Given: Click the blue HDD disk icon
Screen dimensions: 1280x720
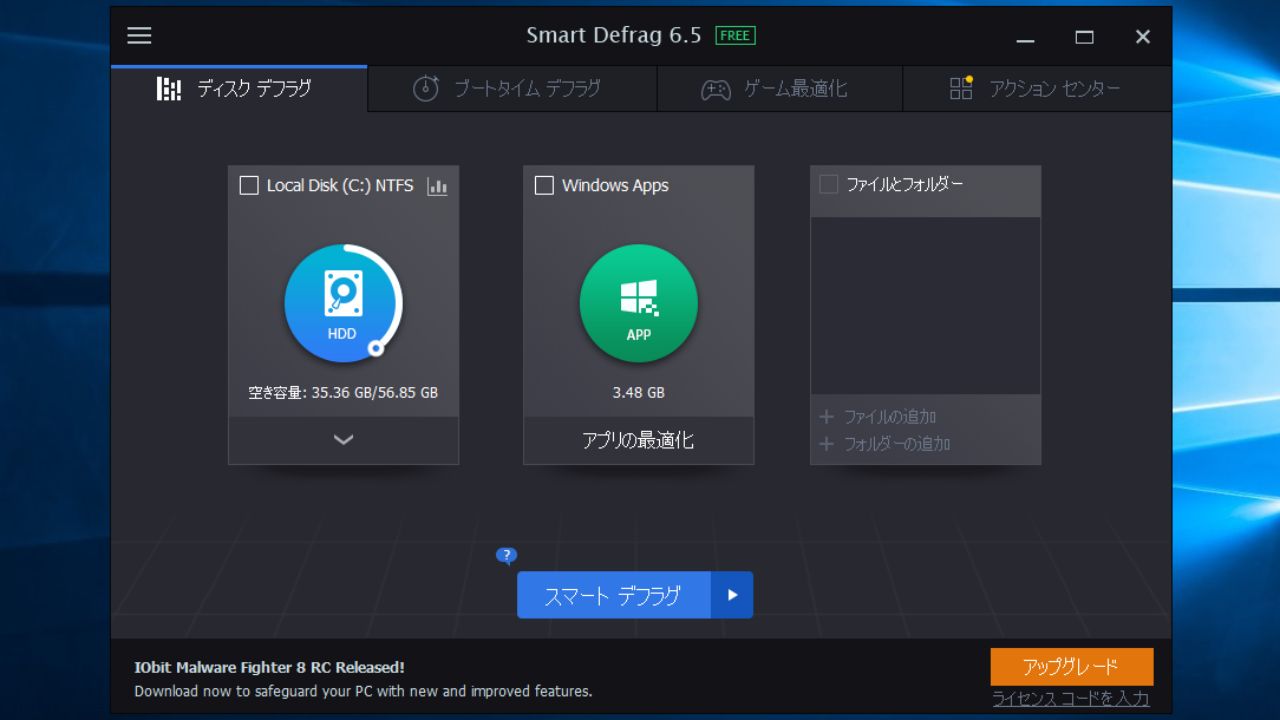Looking at the screenshot, I should (x=342, y=302).
